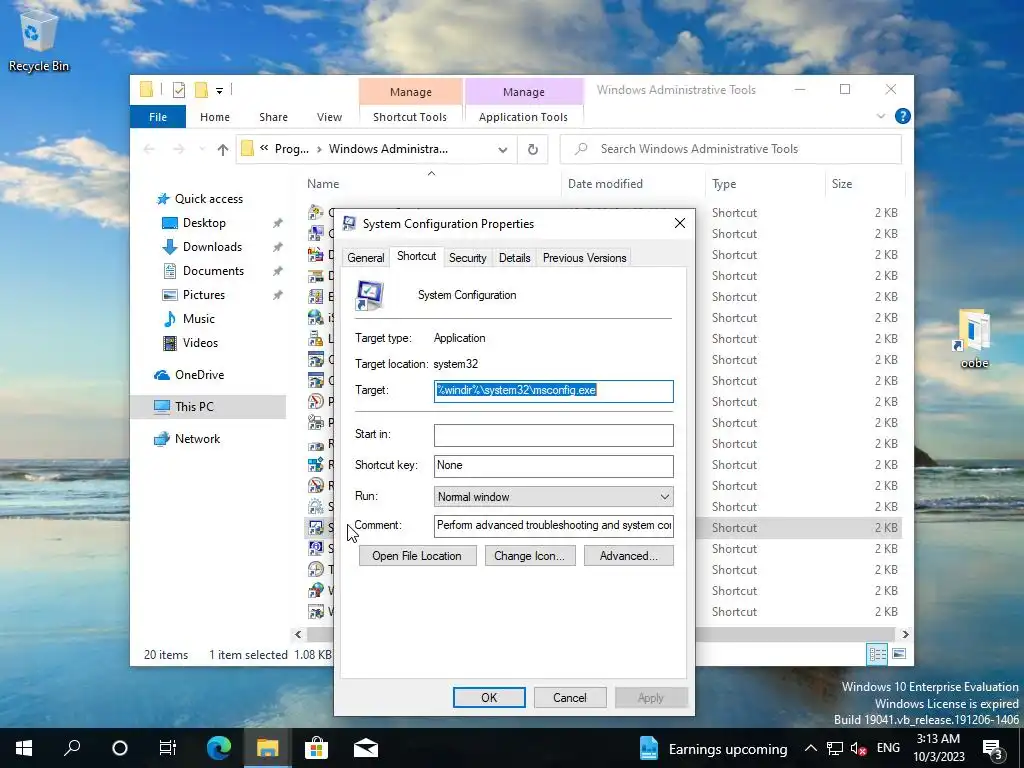Open taskbar Search magnifier
This screenshot has width=1024, height=768.
72,748
